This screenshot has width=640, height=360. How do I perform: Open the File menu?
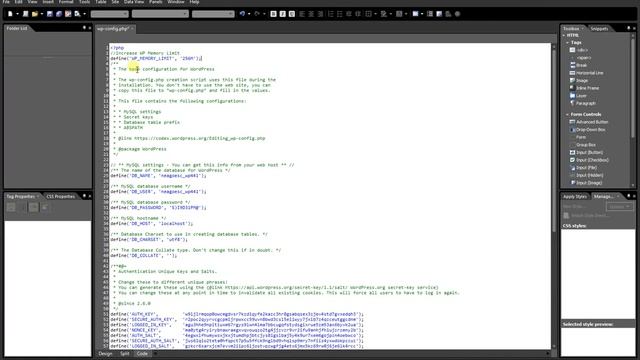6,2
